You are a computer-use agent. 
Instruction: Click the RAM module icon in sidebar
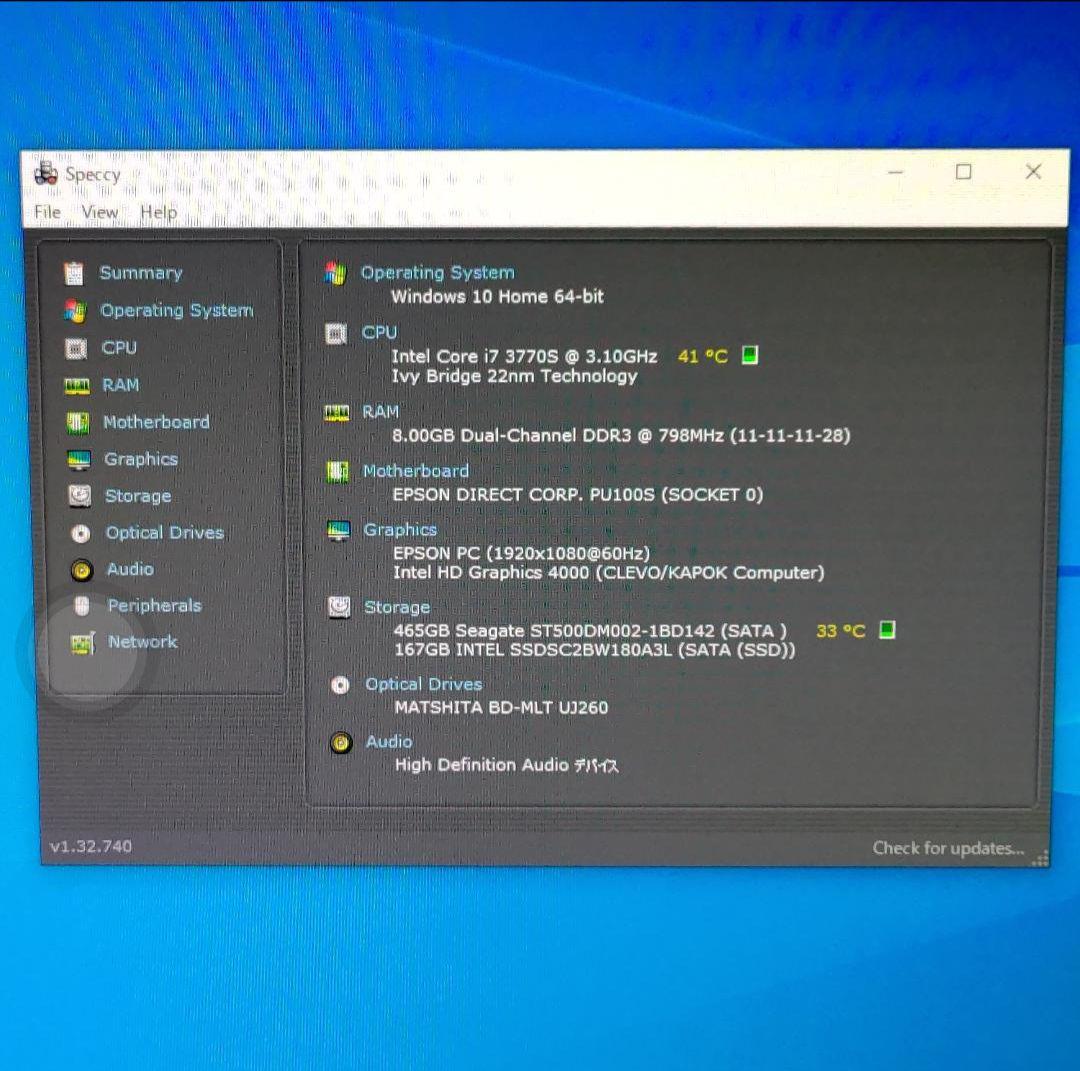click(77, 385)
